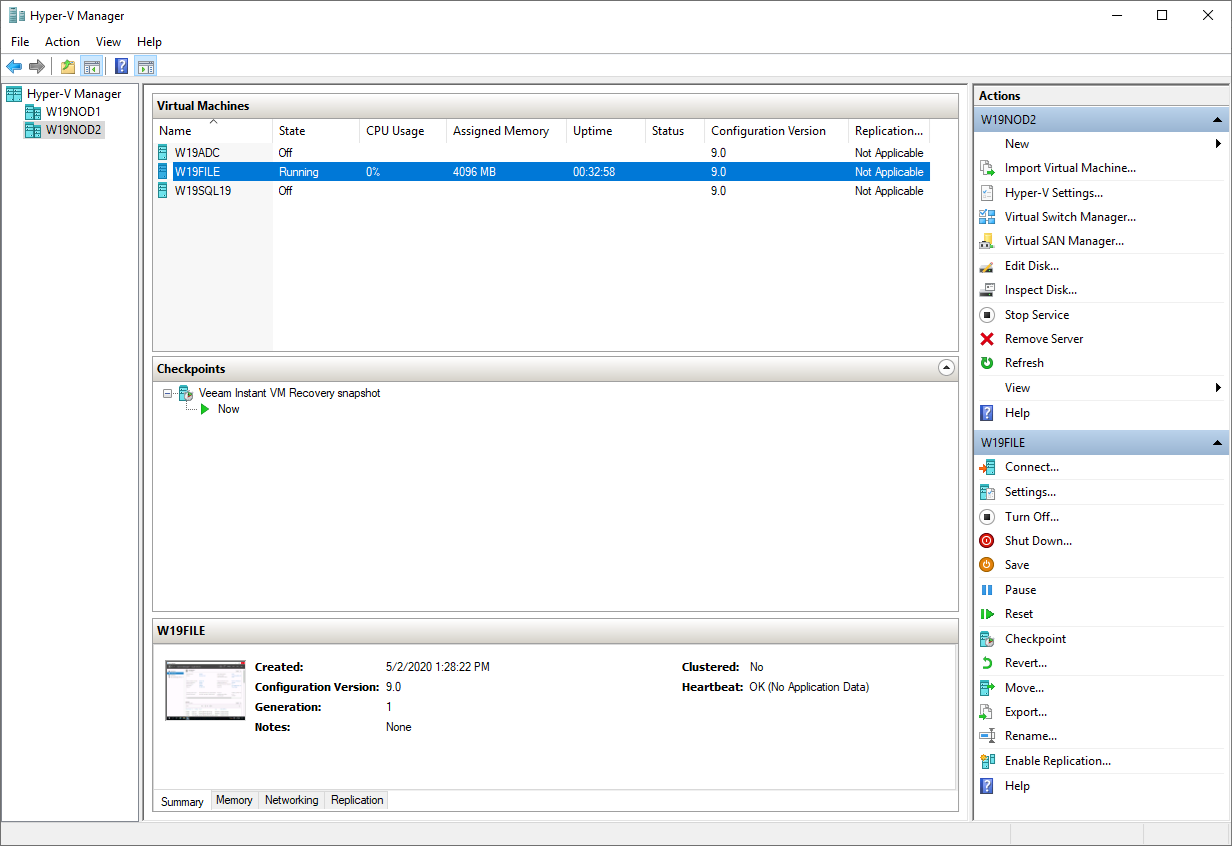Select the W19SQL19 virtual machine row
The width and height of the screenshot is (1232, 846).
[541, 191]
